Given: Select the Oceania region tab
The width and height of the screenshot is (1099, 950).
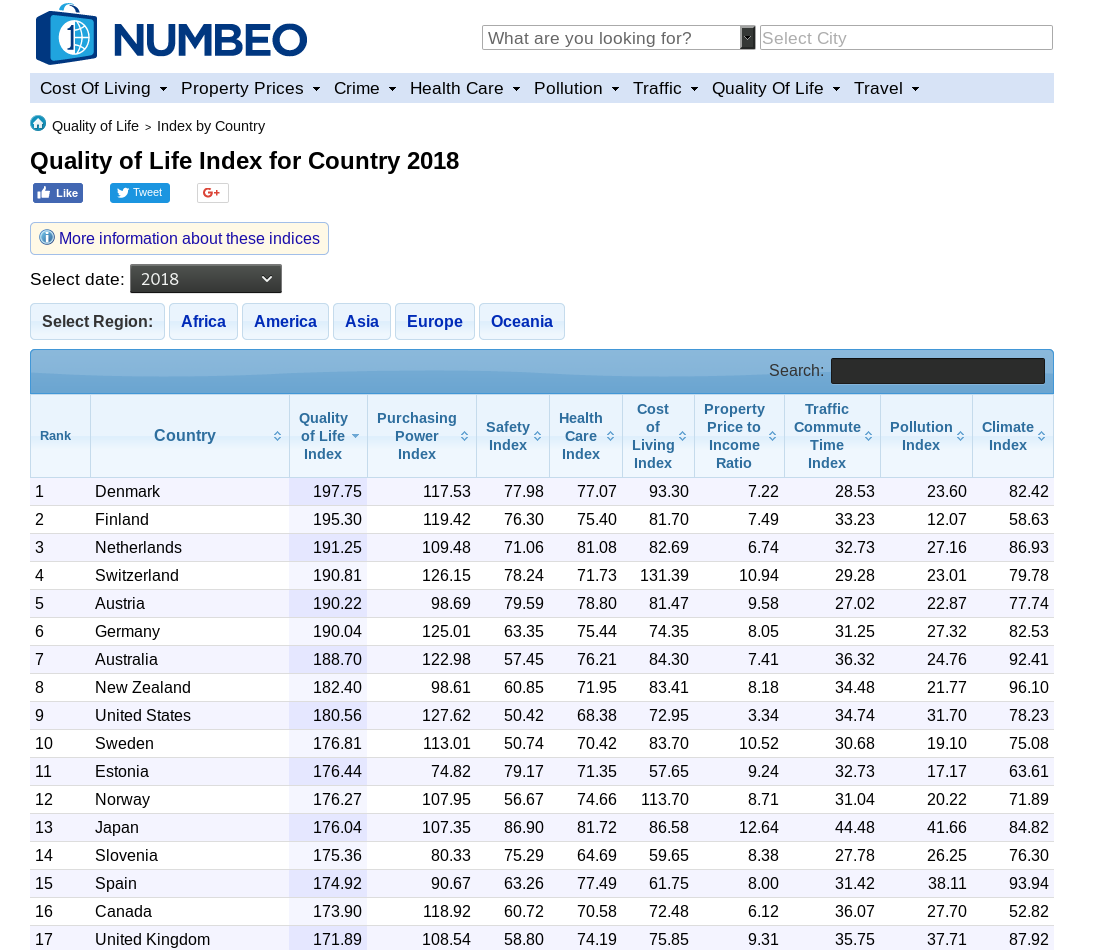Looking at the screenshot, I should click(x=521, y=321).
